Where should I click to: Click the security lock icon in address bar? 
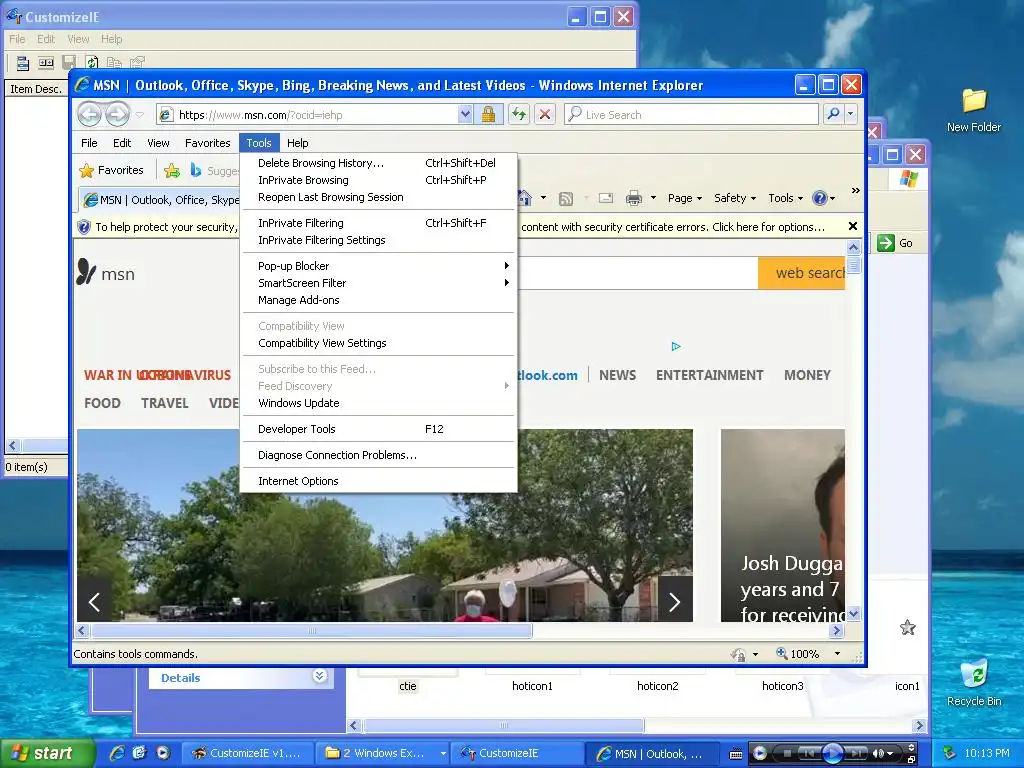click(488, 114)
